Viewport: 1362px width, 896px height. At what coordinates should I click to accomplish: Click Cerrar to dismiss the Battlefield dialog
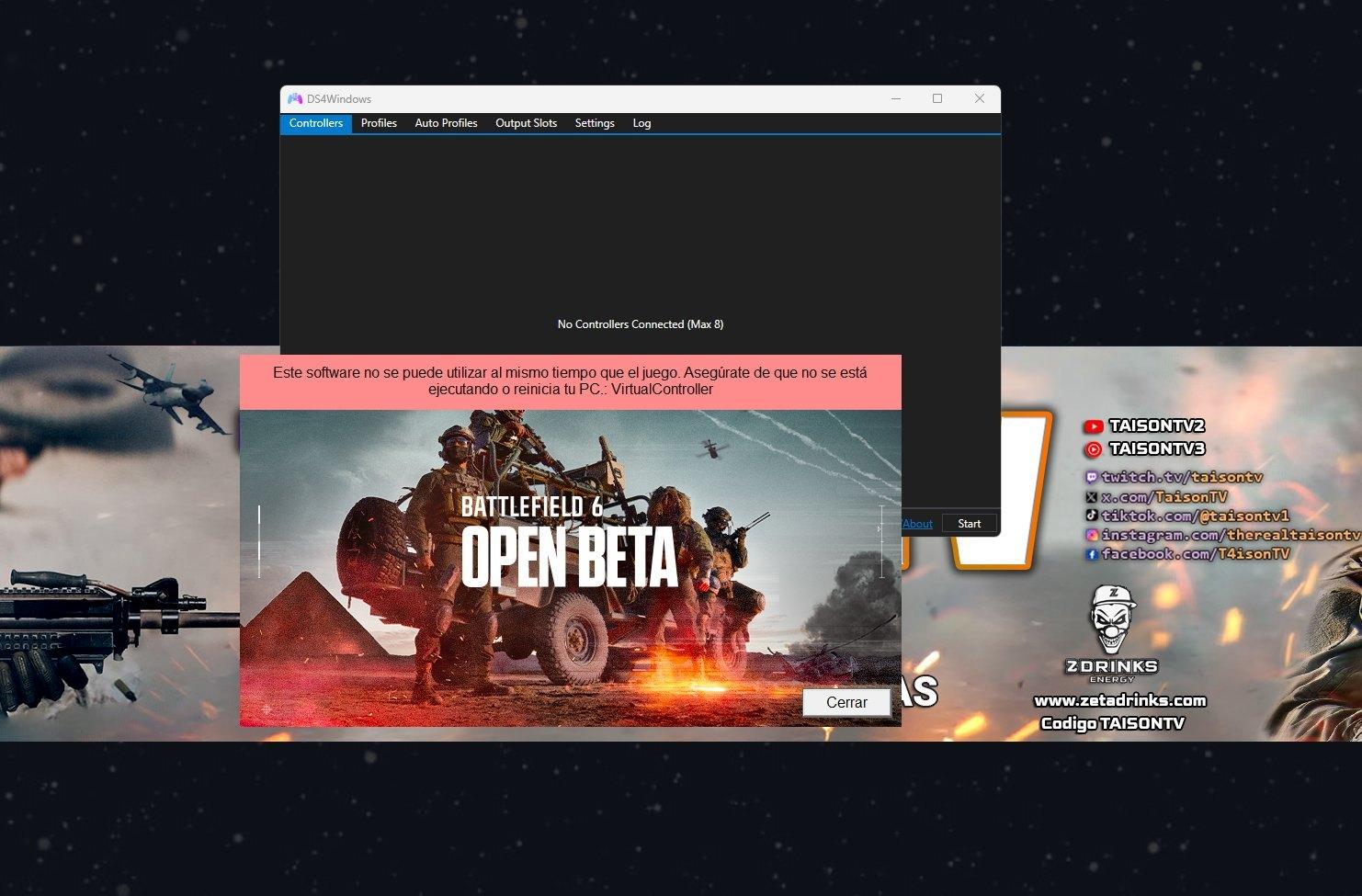[846, 702]
